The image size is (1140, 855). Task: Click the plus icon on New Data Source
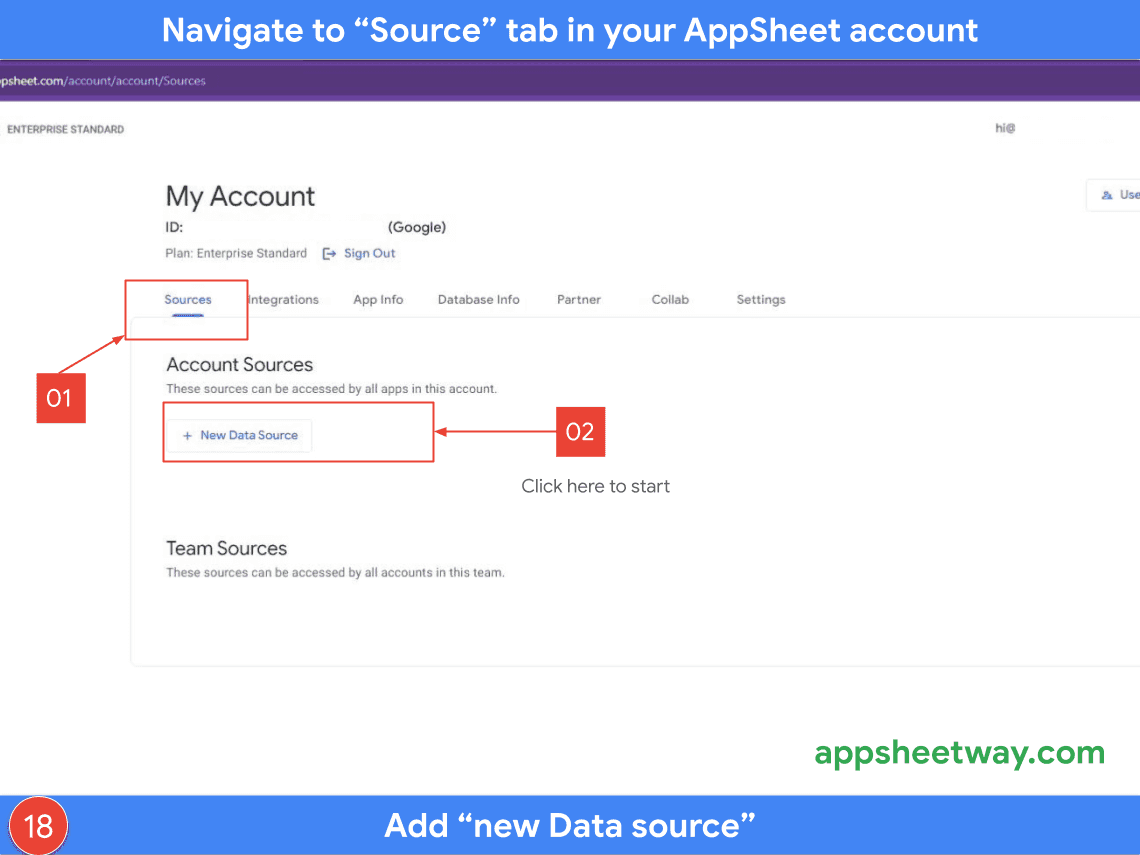point(187,436)
